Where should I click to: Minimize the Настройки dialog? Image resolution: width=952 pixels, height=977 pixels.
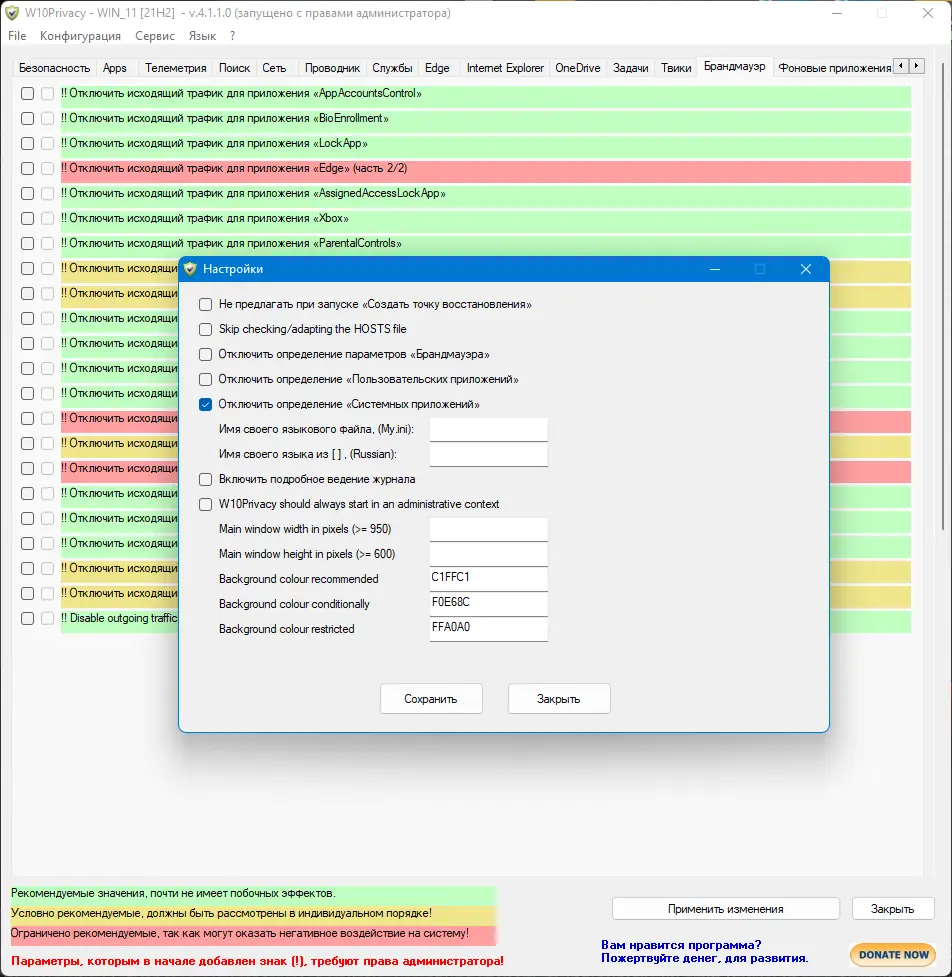click(715, 269)
